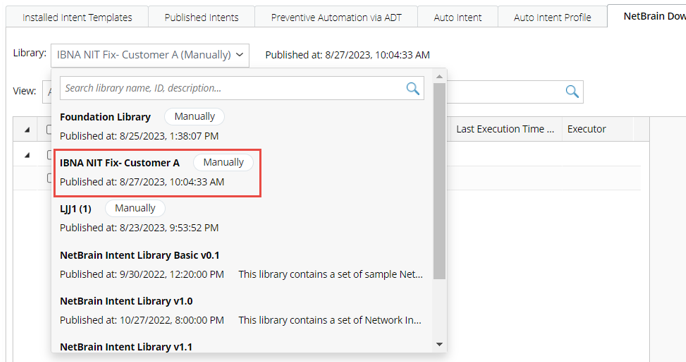Open the Library dropdown IBNA NIT Fix
The height and width of the screenshot is (362, 686).
150,55
